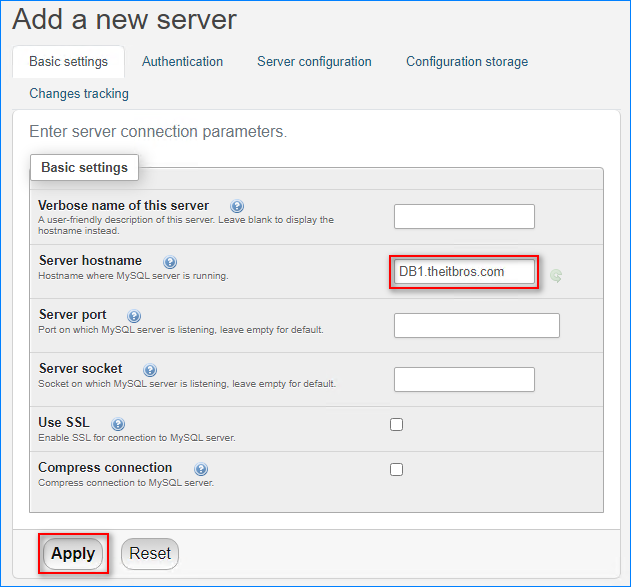Image resolution: width=631 pixels, height=587 pixels.
Task: Click the Server hostname text field
Action: [x=464, y=272]
